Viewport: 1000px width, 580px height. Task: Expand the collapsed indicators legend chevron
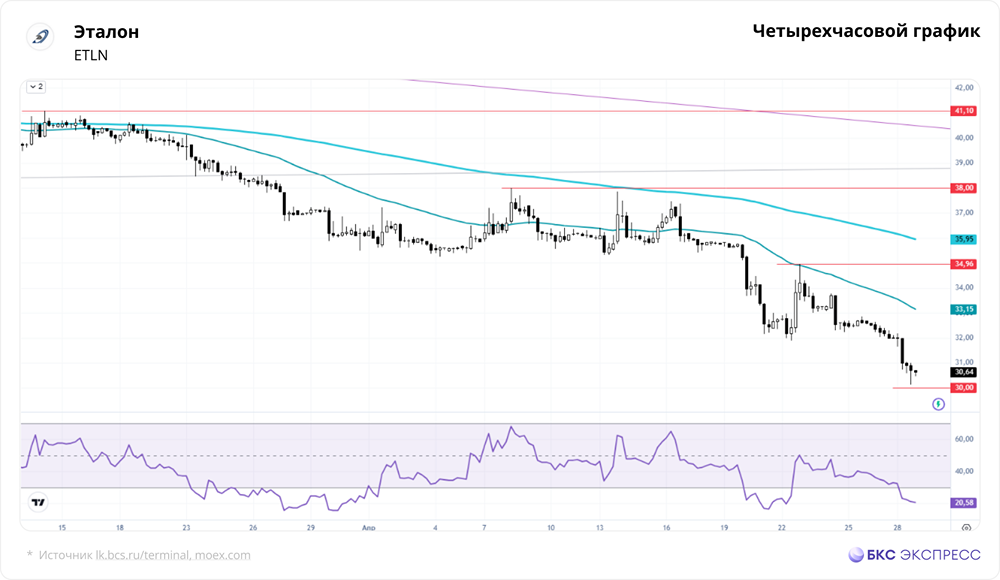[x=36, y=87]
